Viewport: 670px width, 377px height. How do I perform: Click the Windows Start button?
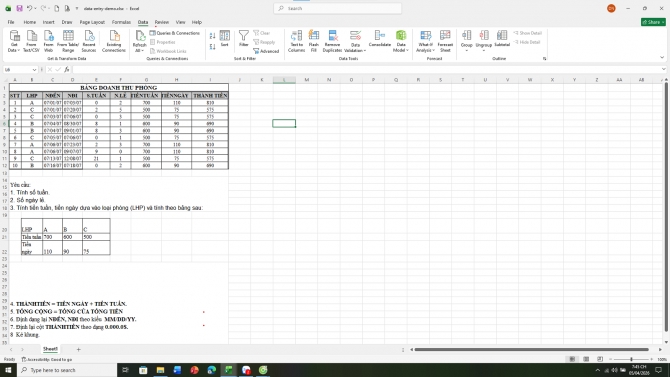pyautogui.click(x=8, y=370)
